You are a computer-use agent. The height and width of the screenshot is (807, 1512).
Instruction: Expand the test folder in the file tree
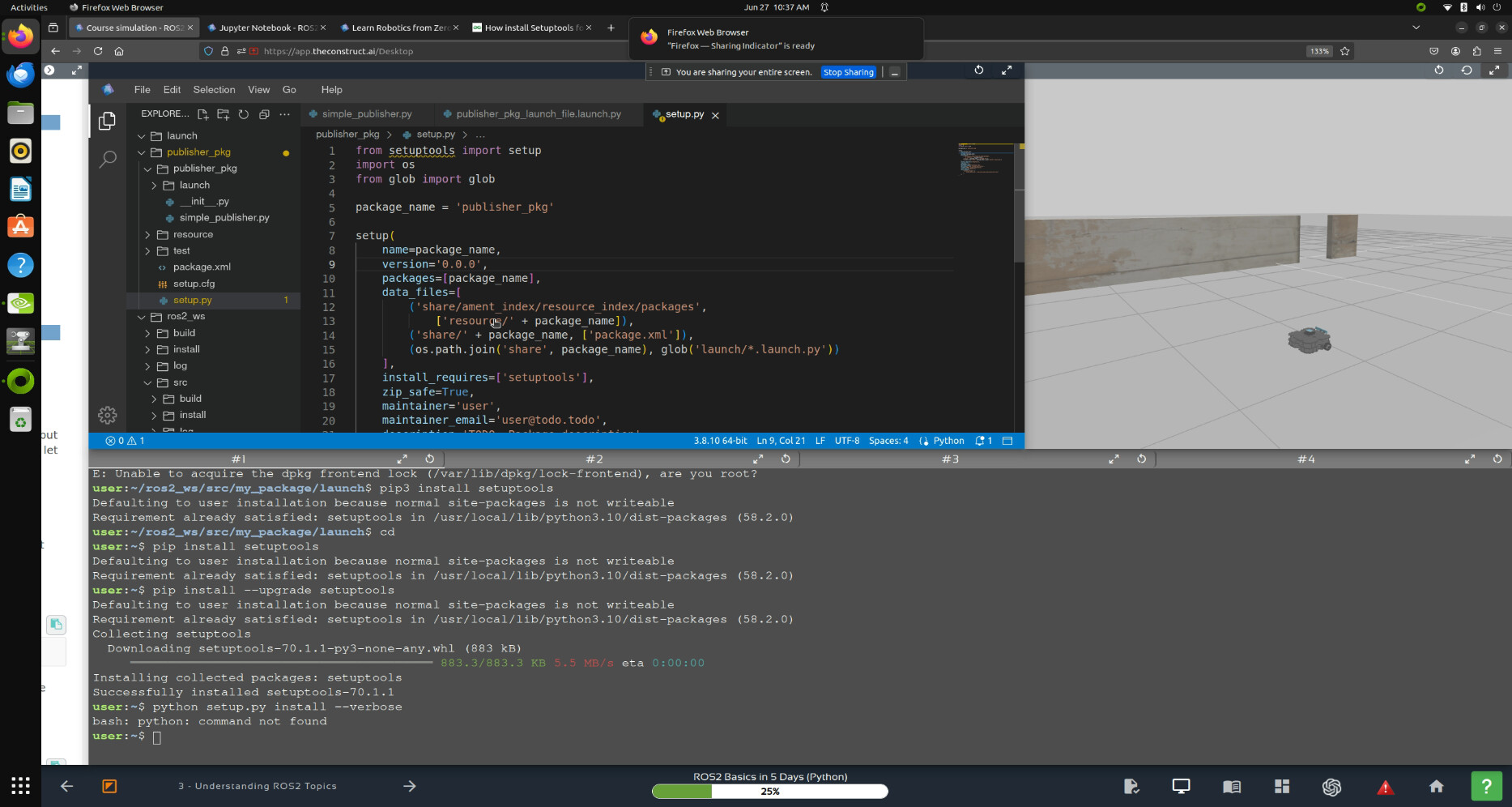point(181,251)
